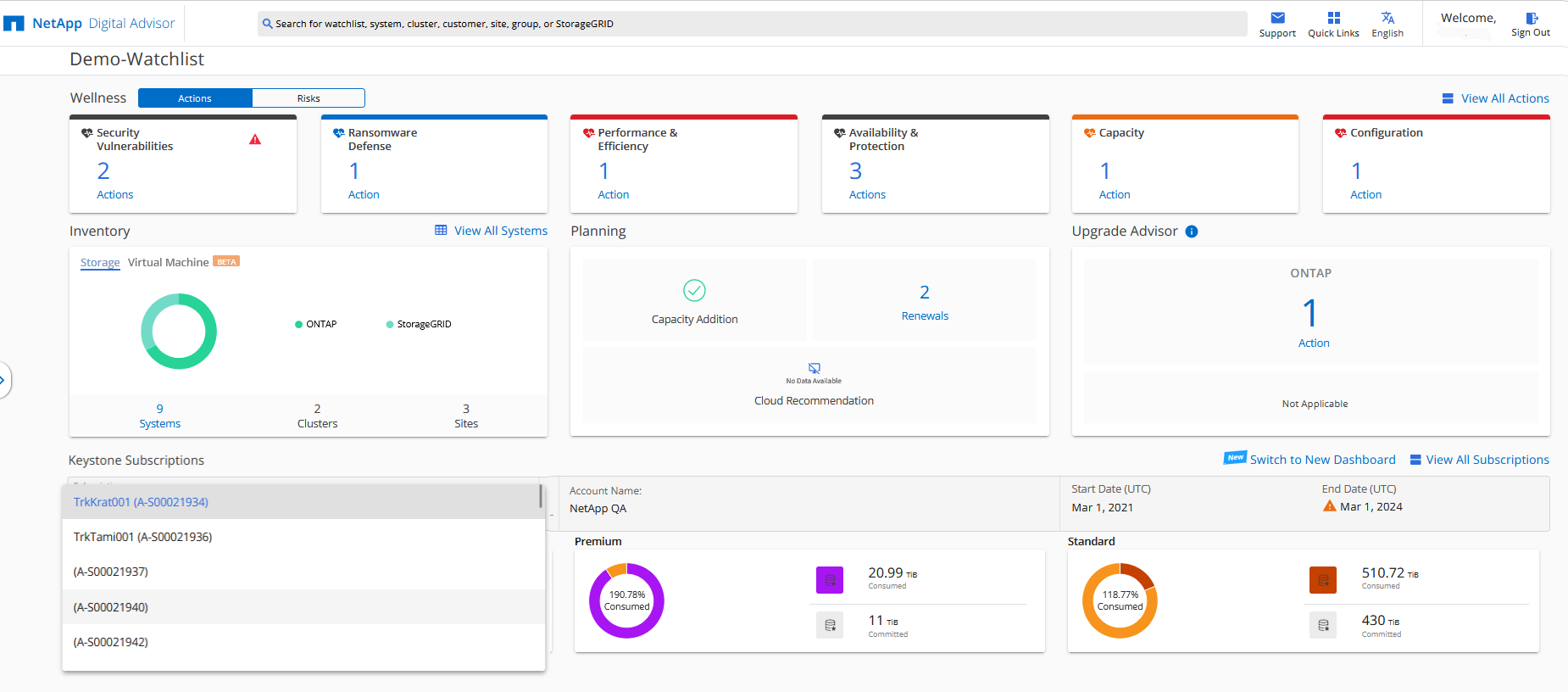Click the End Date warning triangle icon
The width and height of the screenshot is (1568, 692).
[1329, 506]
